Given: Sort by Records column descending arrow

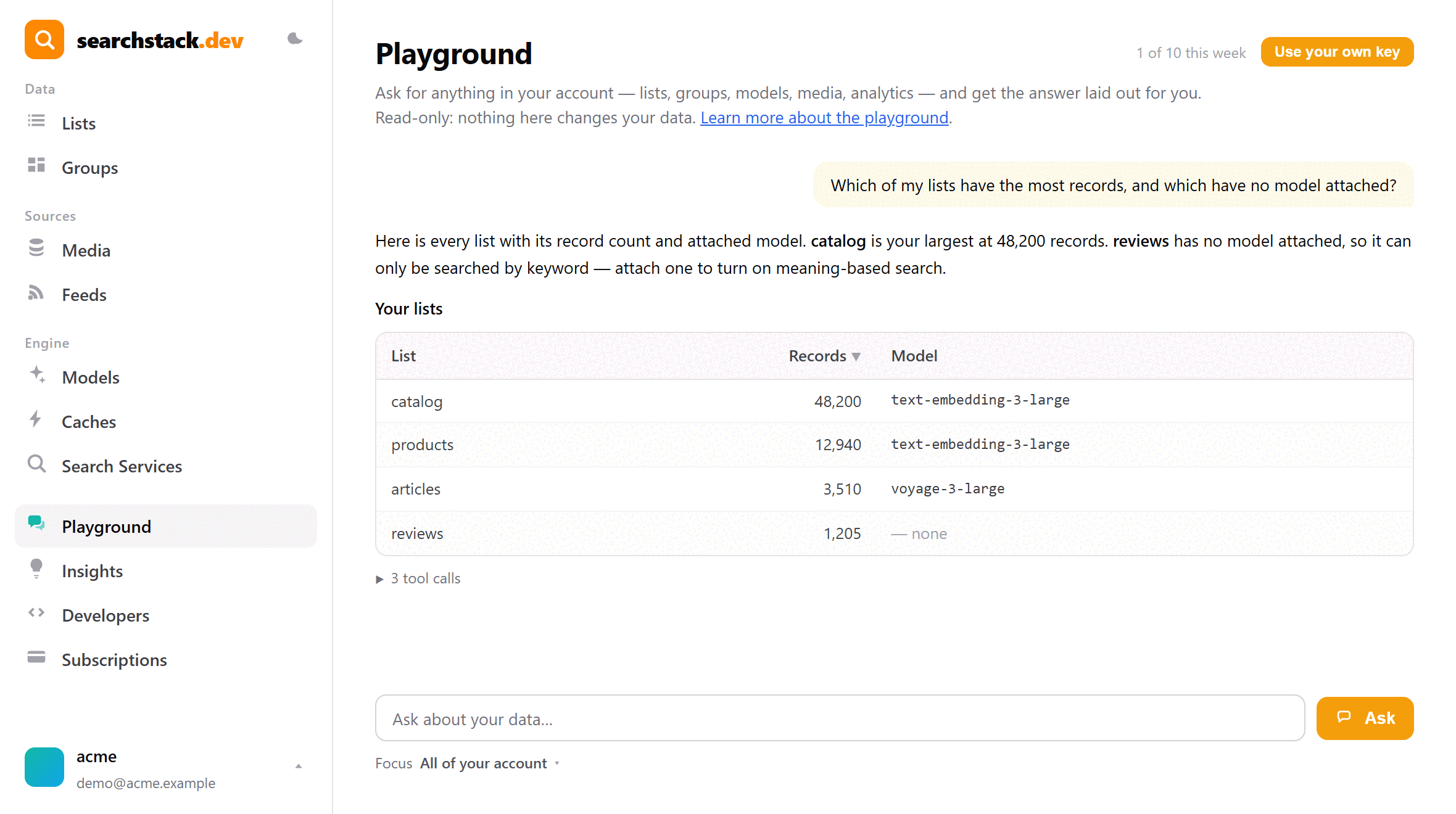Looking at the screenshot, I should 856,356.
